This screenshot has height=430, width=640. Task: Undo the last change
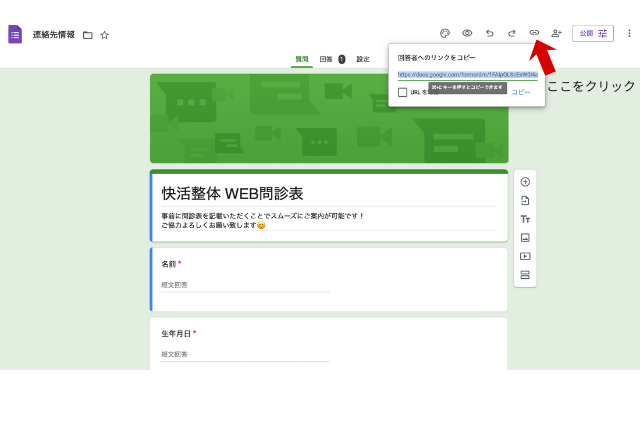click(x=489, y=33)
